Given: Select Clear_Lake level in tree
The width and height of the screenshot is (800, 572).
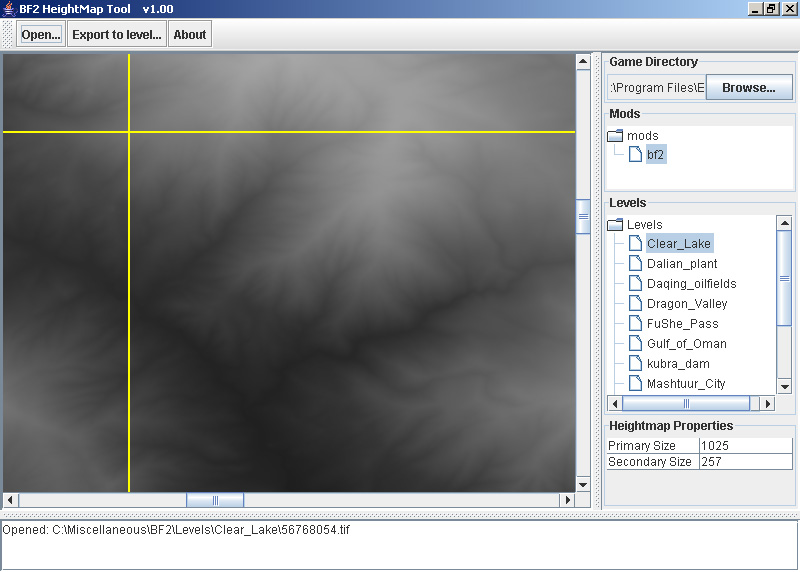Looking at the screenshot, I should click(678, 244).
